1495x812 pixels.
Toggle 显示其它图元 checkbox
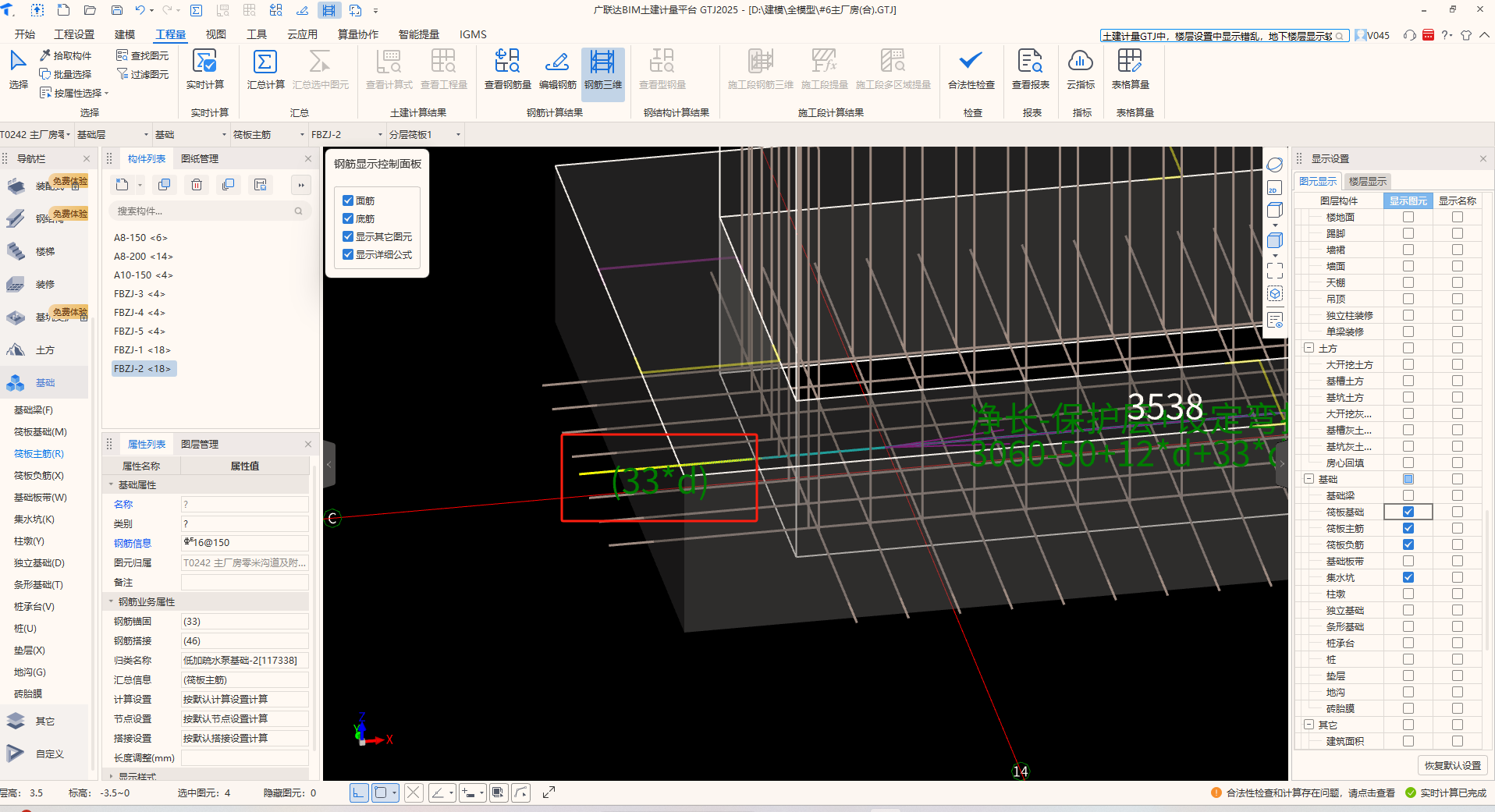348,236
